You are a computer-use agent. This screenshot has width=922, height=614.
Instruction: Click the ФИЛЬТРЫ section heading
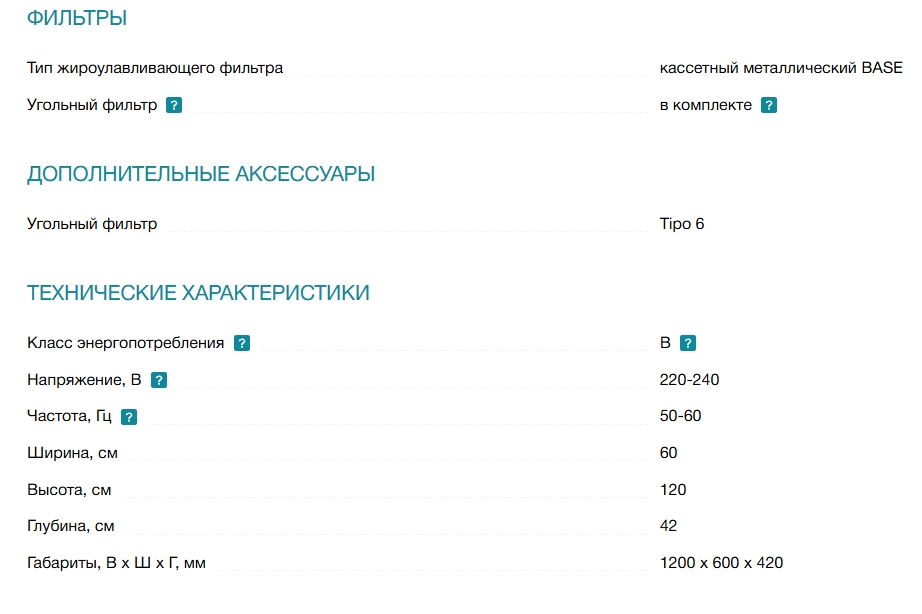tap(77, 18)
